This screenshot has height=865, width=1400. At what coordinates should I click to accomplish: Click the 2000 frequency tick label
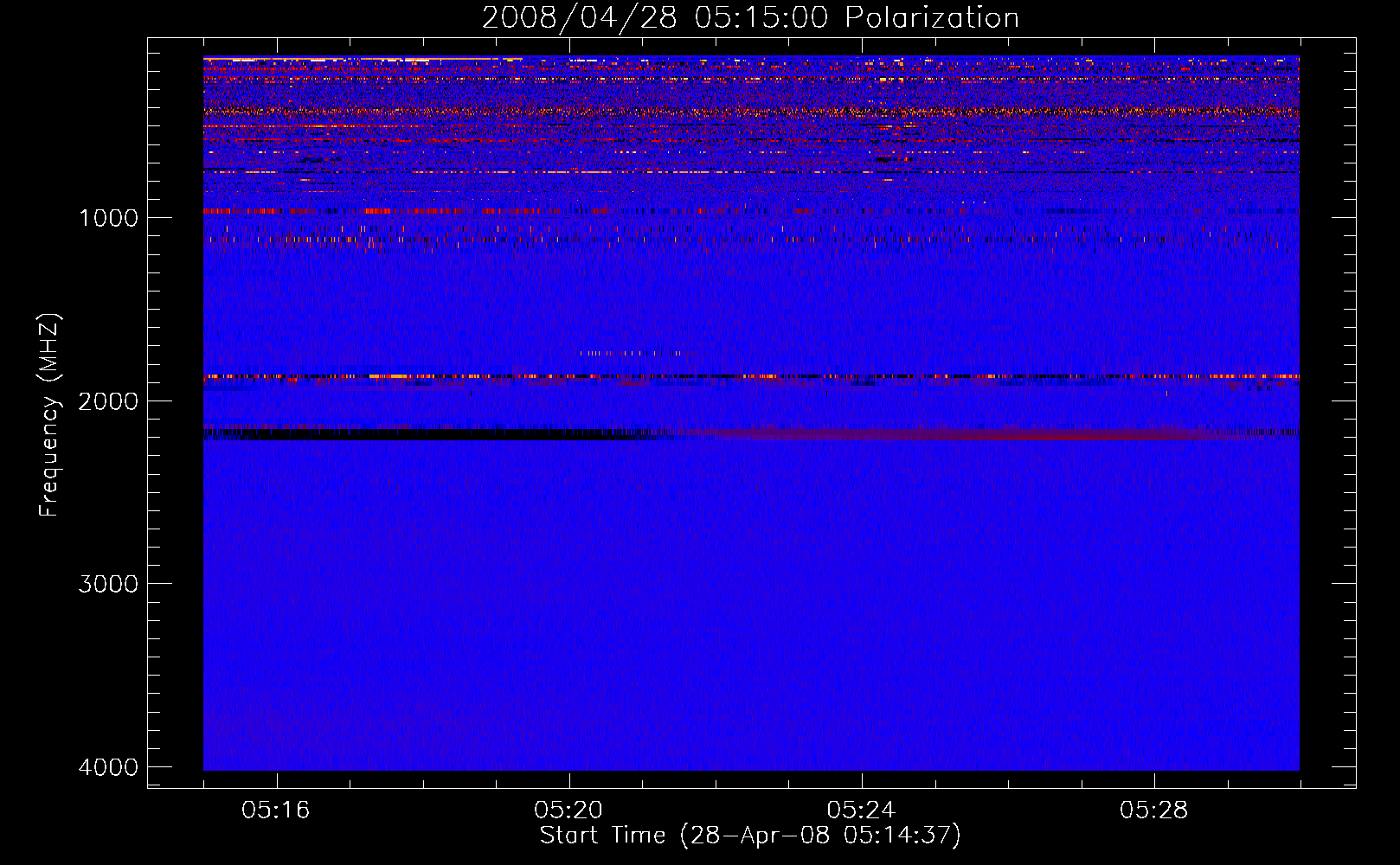click(108, 401)
